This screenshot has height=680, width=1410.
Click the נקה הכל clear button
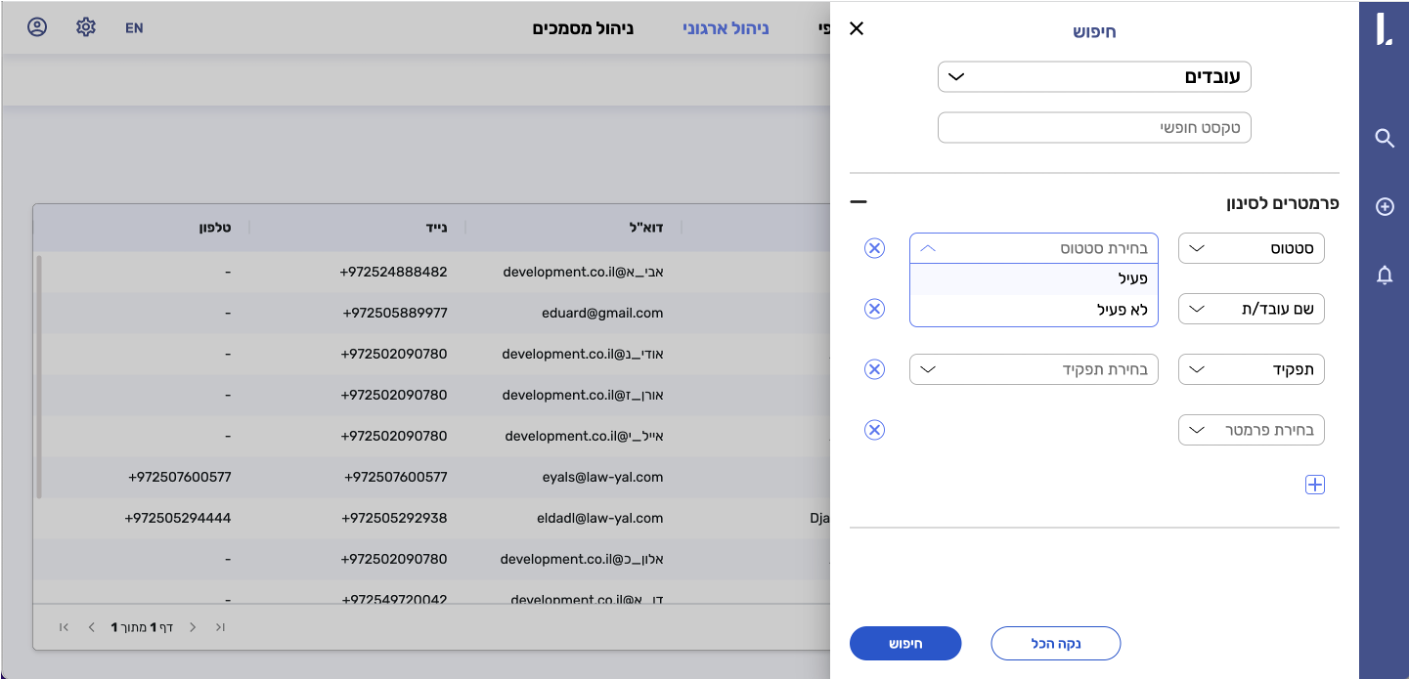[1055, 644]
